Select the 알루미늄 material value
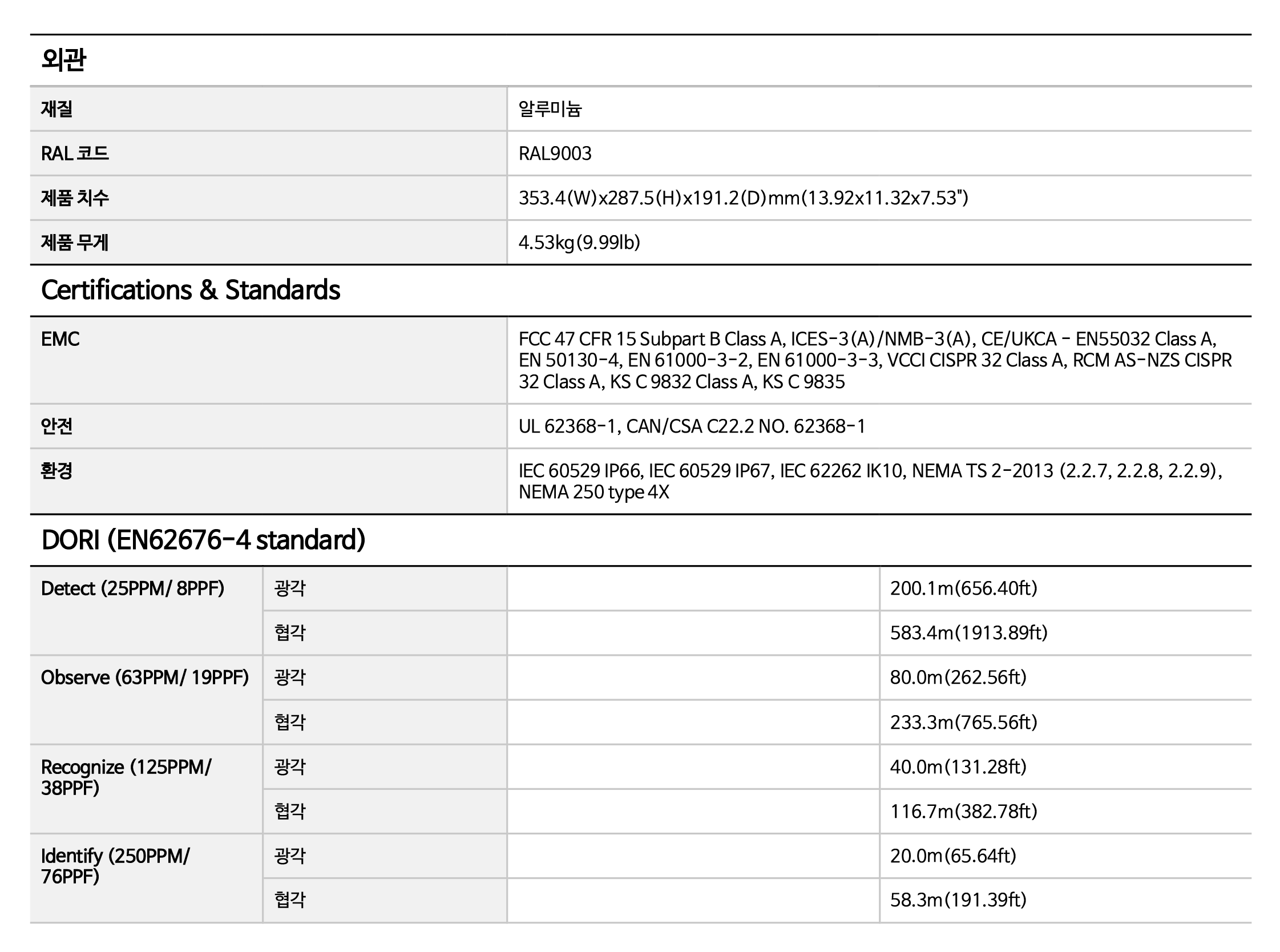 point(550,109)
